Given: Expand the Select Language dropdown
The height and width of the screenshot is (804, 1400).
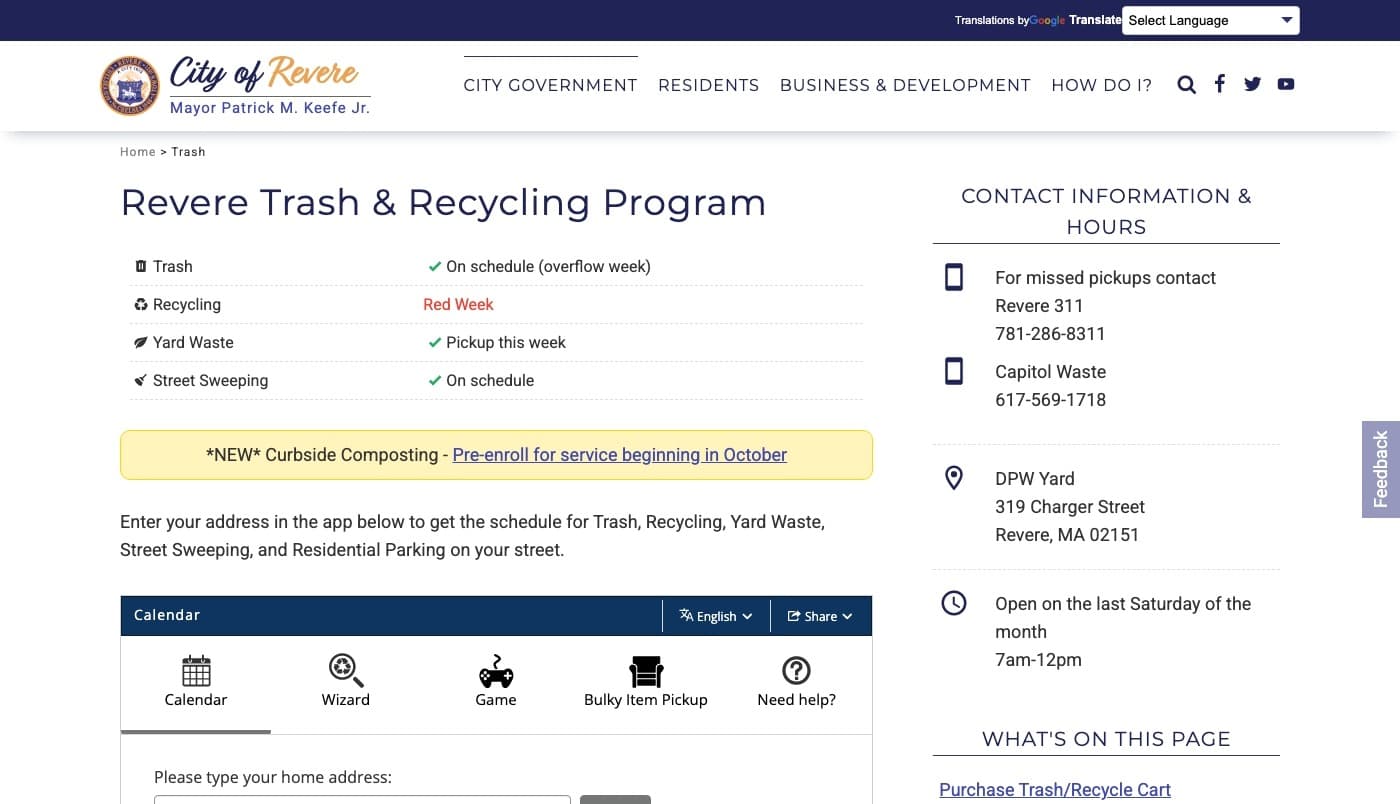Looking at the screenshot, I should [x=1210, y=21].
